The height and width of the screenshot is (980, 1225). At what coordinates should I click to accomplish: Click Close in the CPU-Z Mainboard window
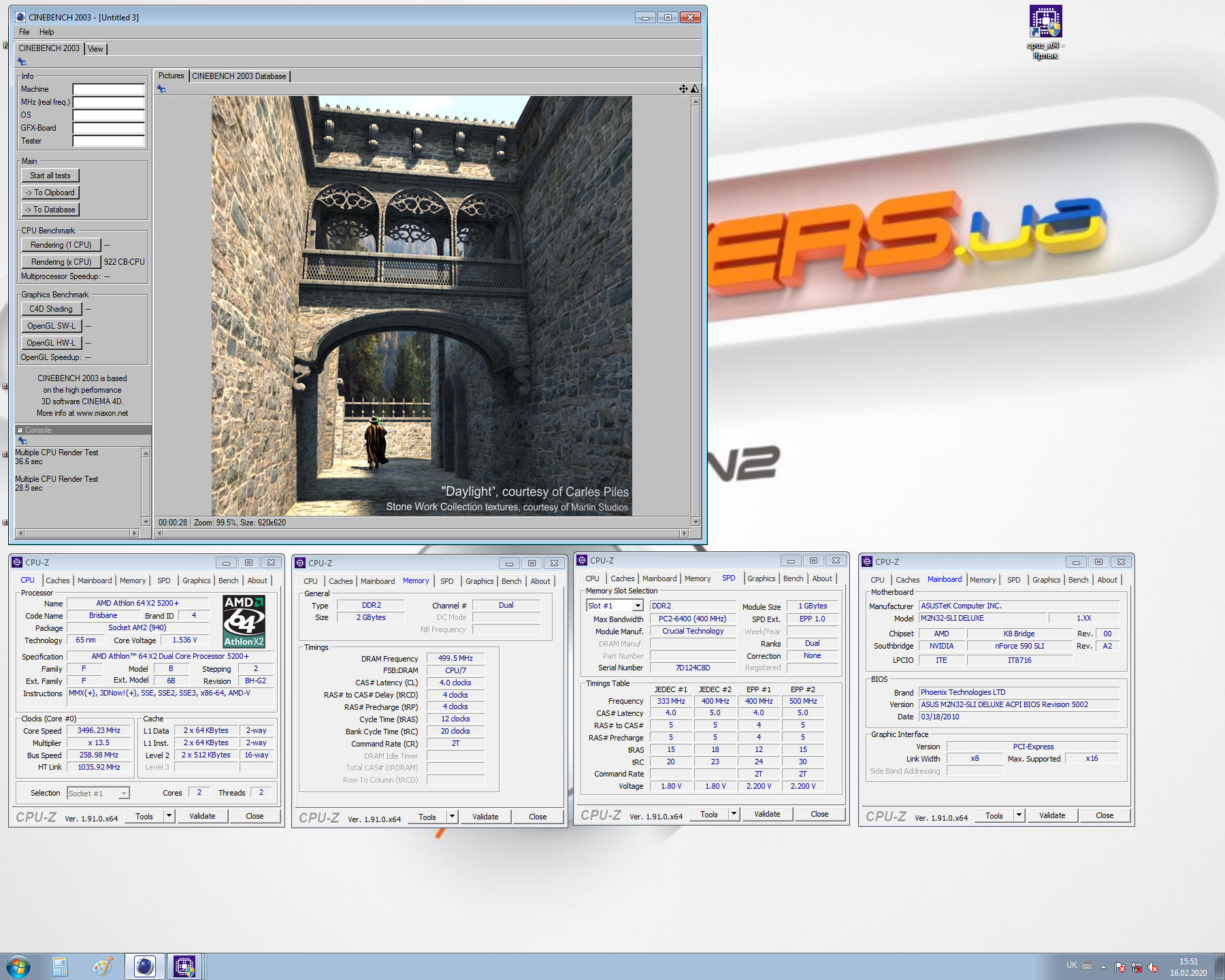(1105, 815)
